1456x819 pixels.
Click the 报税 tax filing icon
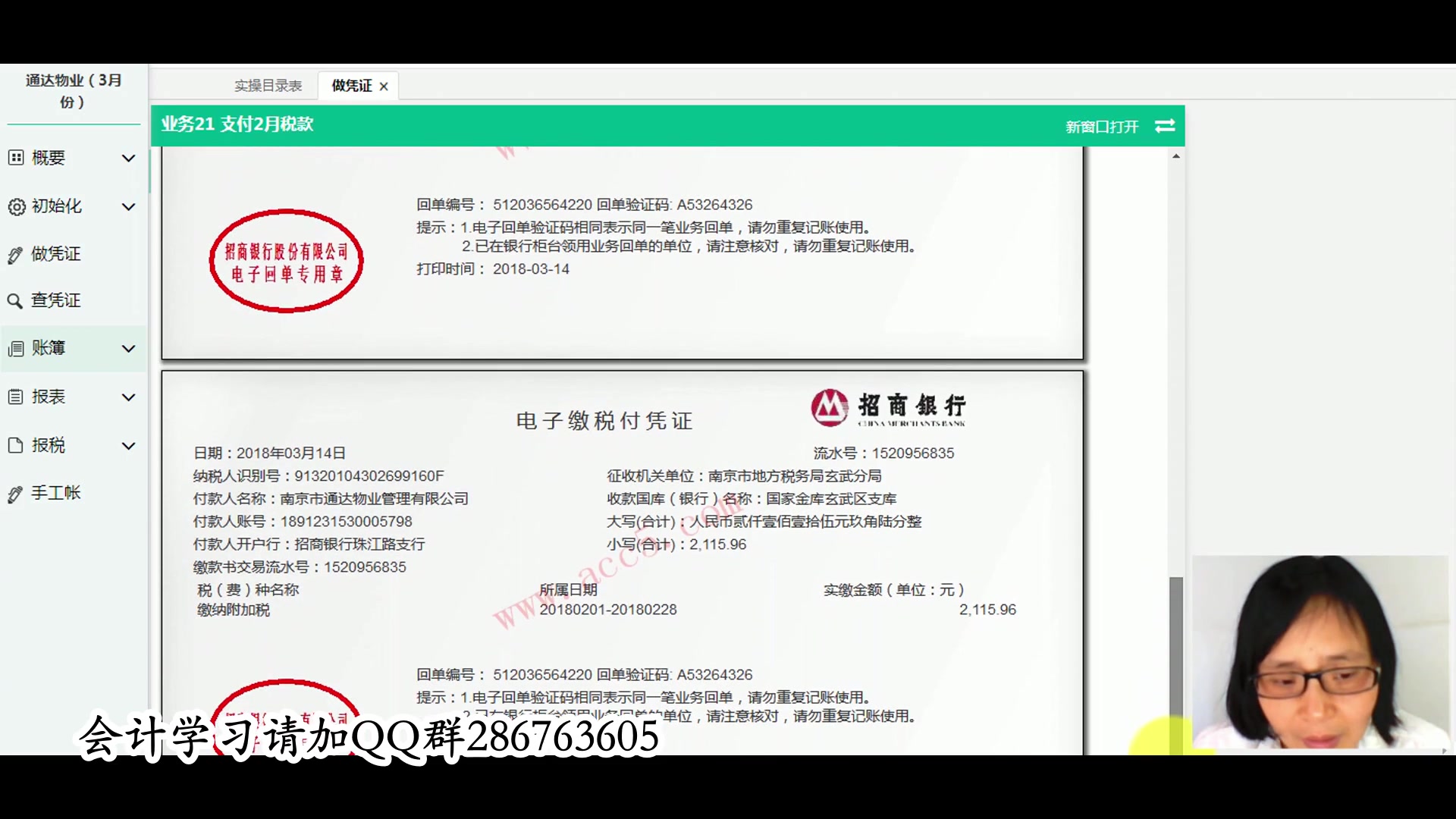click(x=17, y=444)
